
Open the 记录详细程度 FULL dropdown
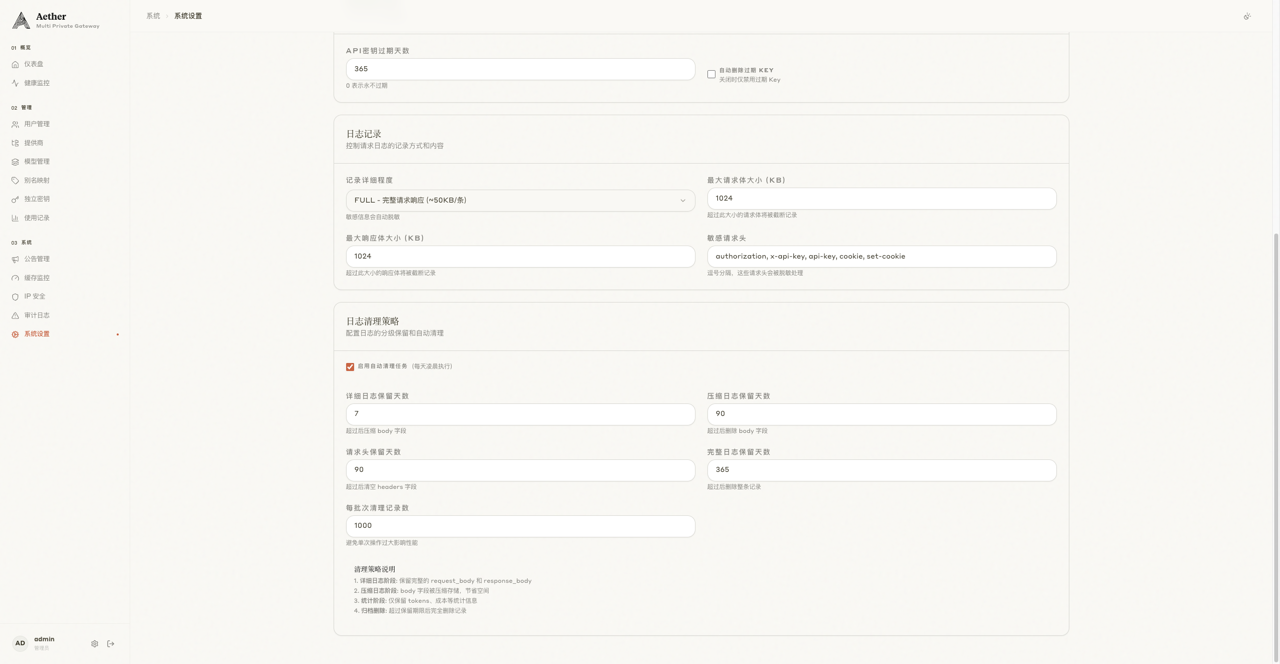[x=520, y=200]
